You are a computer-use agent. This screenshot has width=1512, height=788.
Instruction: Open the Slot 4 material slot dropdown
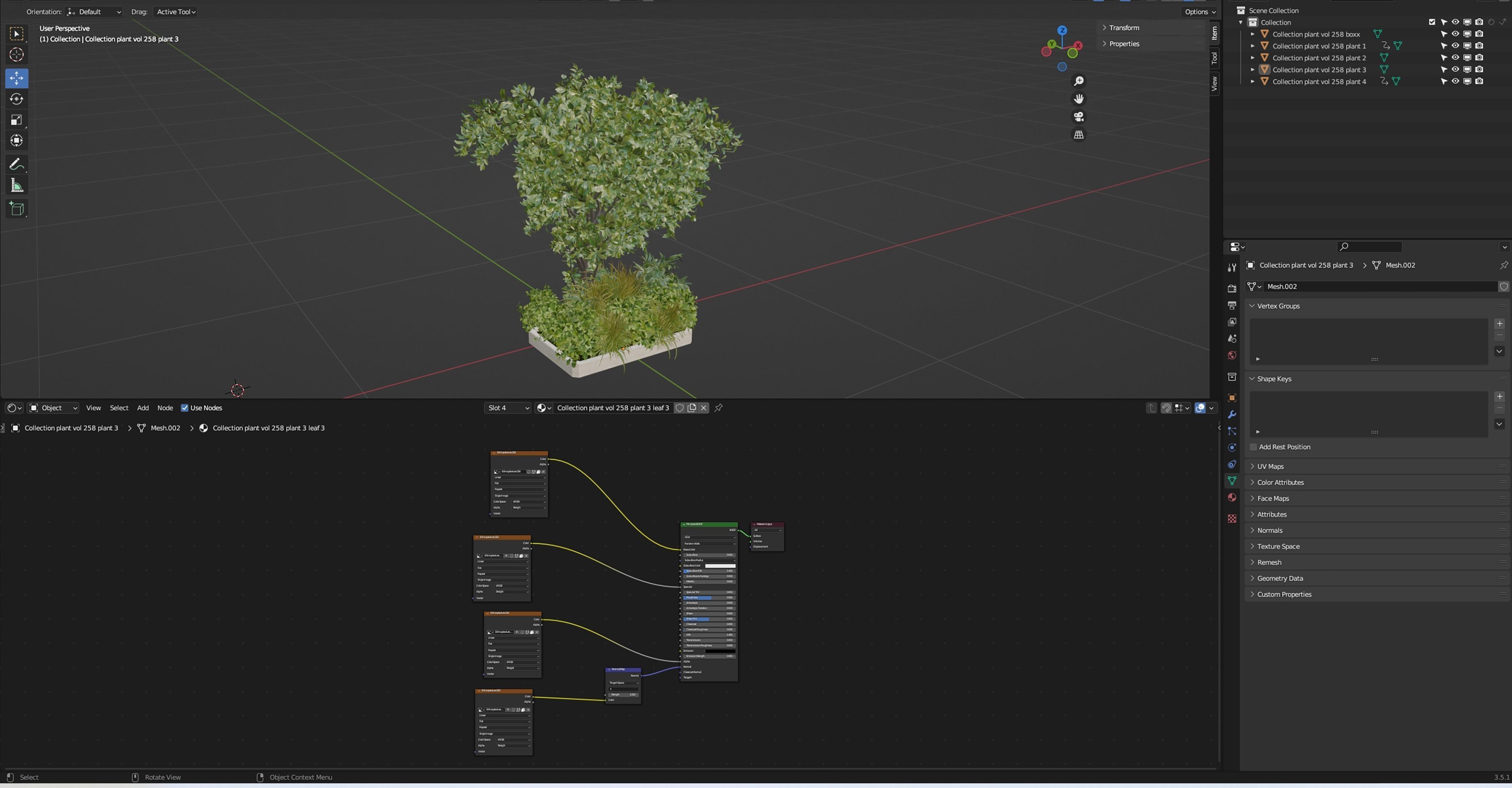point(508,408)
